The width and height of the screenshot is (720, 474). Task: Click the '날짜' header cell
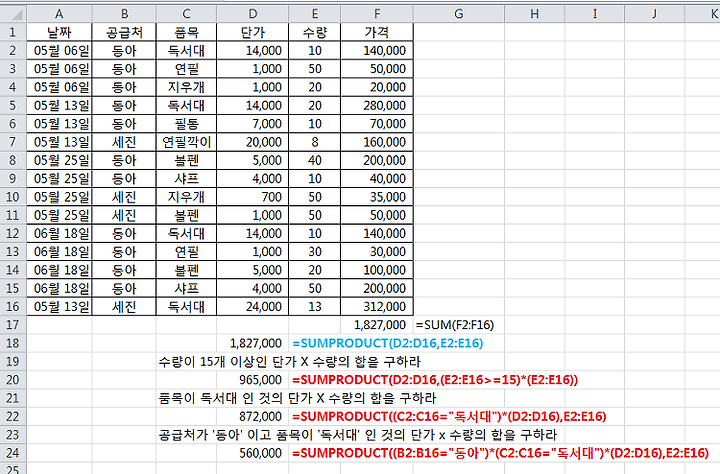pyautogui.click(x=59, y=32)
